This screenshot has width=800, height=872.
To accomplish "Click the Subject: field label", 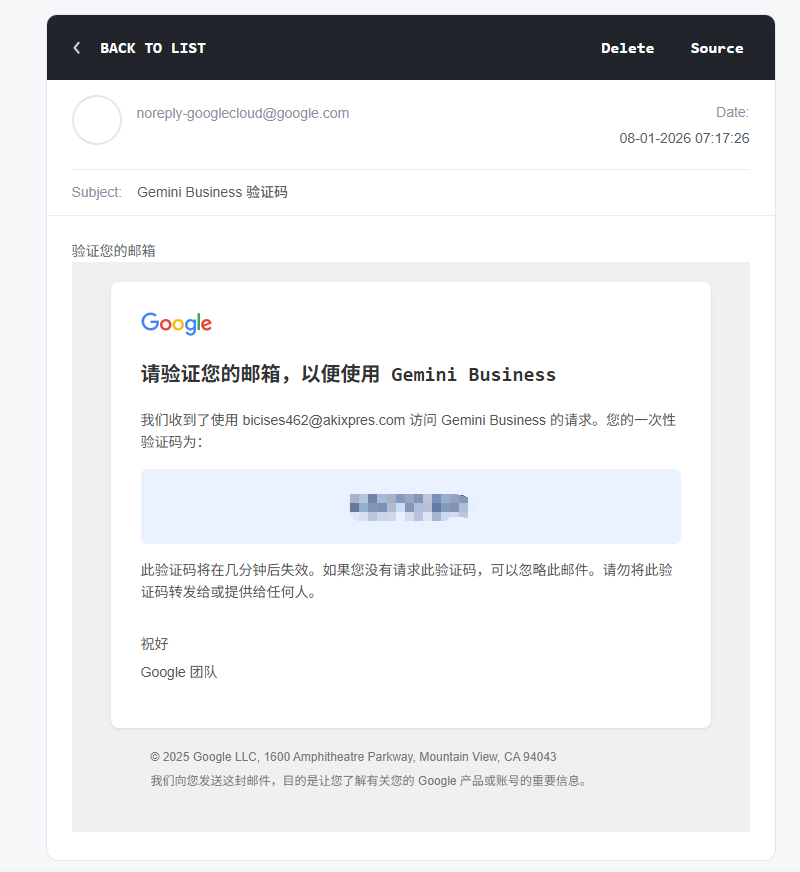I will [x=97, y=192].
